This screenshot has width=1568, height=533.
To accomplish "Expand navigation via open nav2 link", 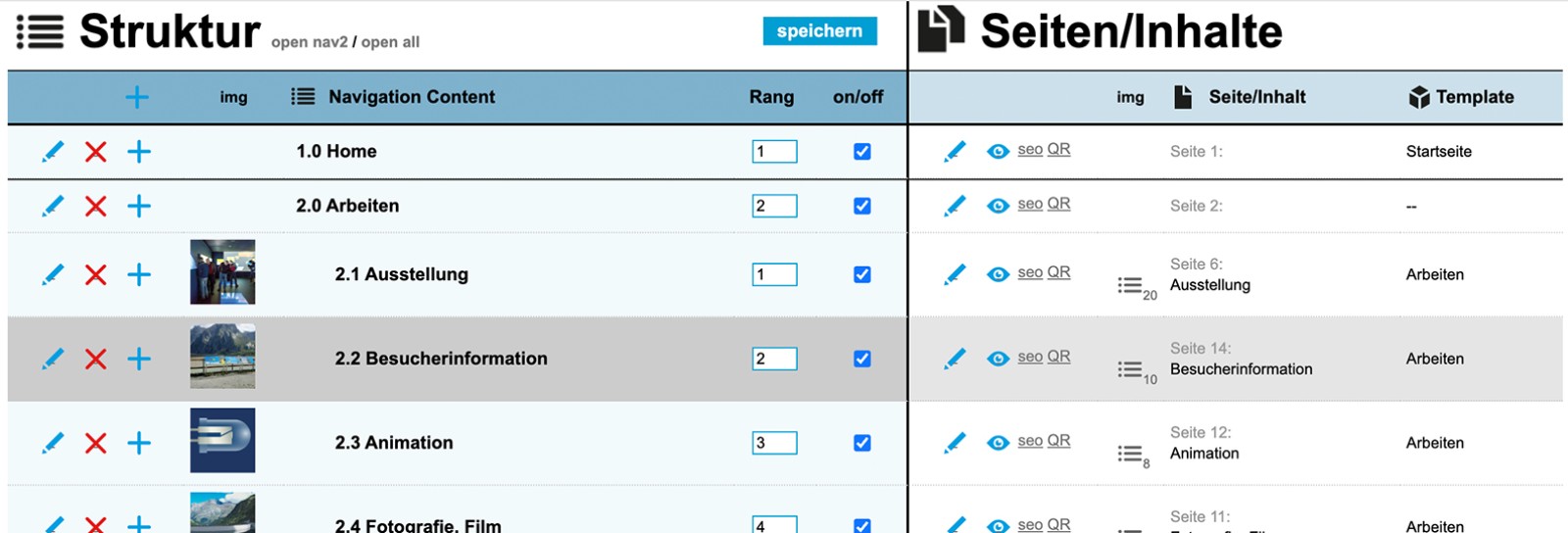I will [309, 42].
